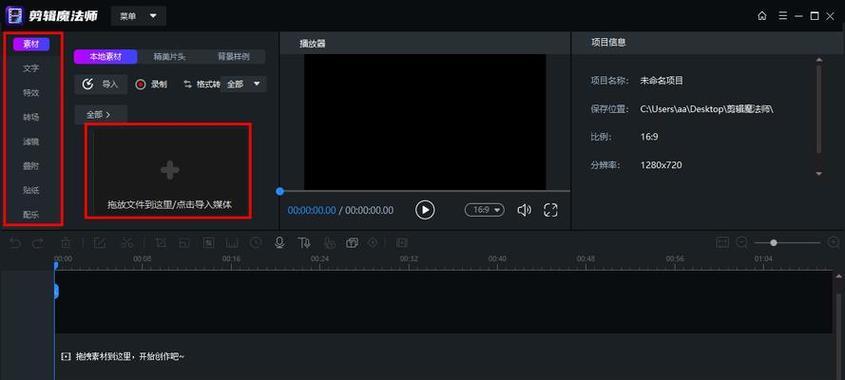Click the scissors split icon
The image size is (845, 380).
pyautogui.click(x=127, y=243)
